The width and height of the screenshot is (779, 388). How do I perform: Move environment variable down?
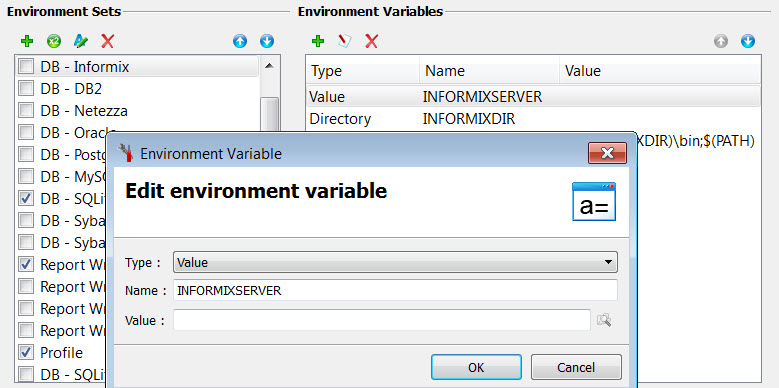[x=748, y=41]
